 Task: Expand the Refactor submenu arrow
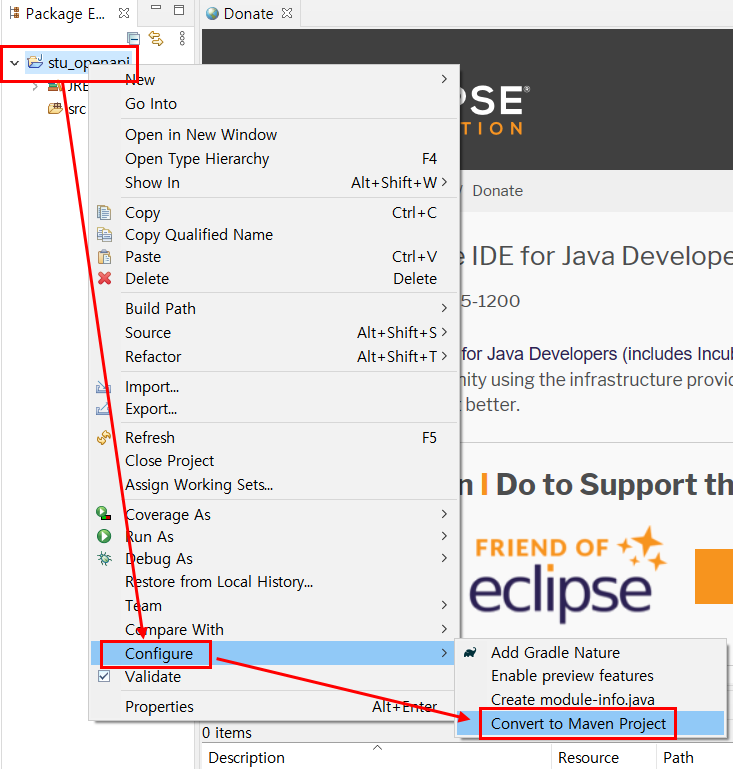[444, 356]
